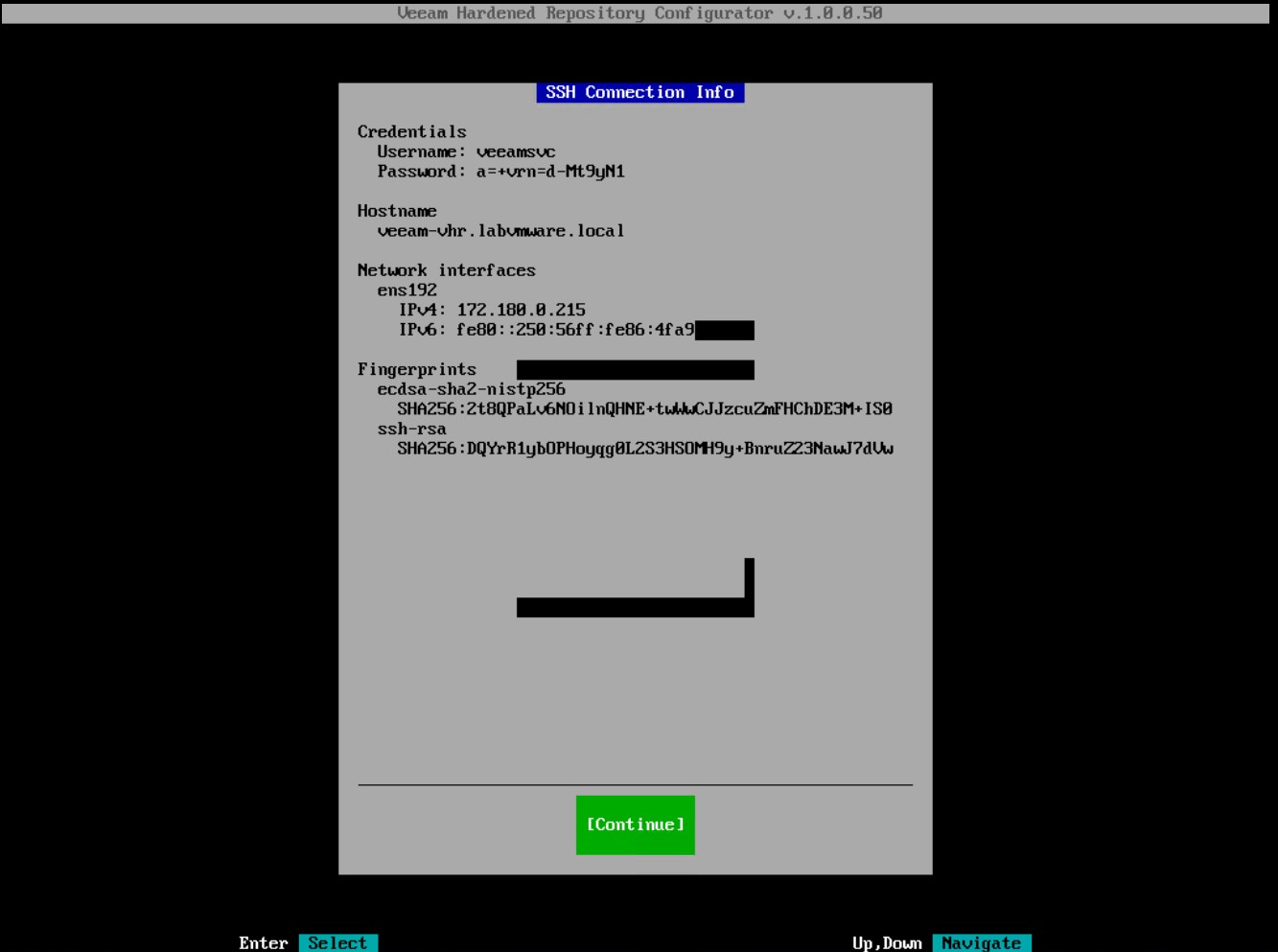Select the ens192 interface name
1278x952 pixels.
(x=407, y=290)
